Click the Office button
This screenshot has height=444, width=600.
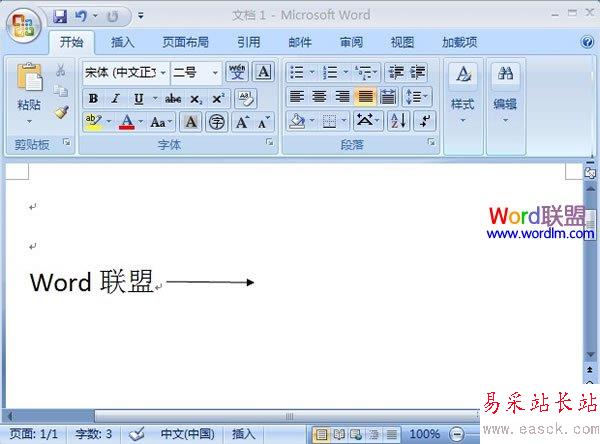tap(24, 25)
